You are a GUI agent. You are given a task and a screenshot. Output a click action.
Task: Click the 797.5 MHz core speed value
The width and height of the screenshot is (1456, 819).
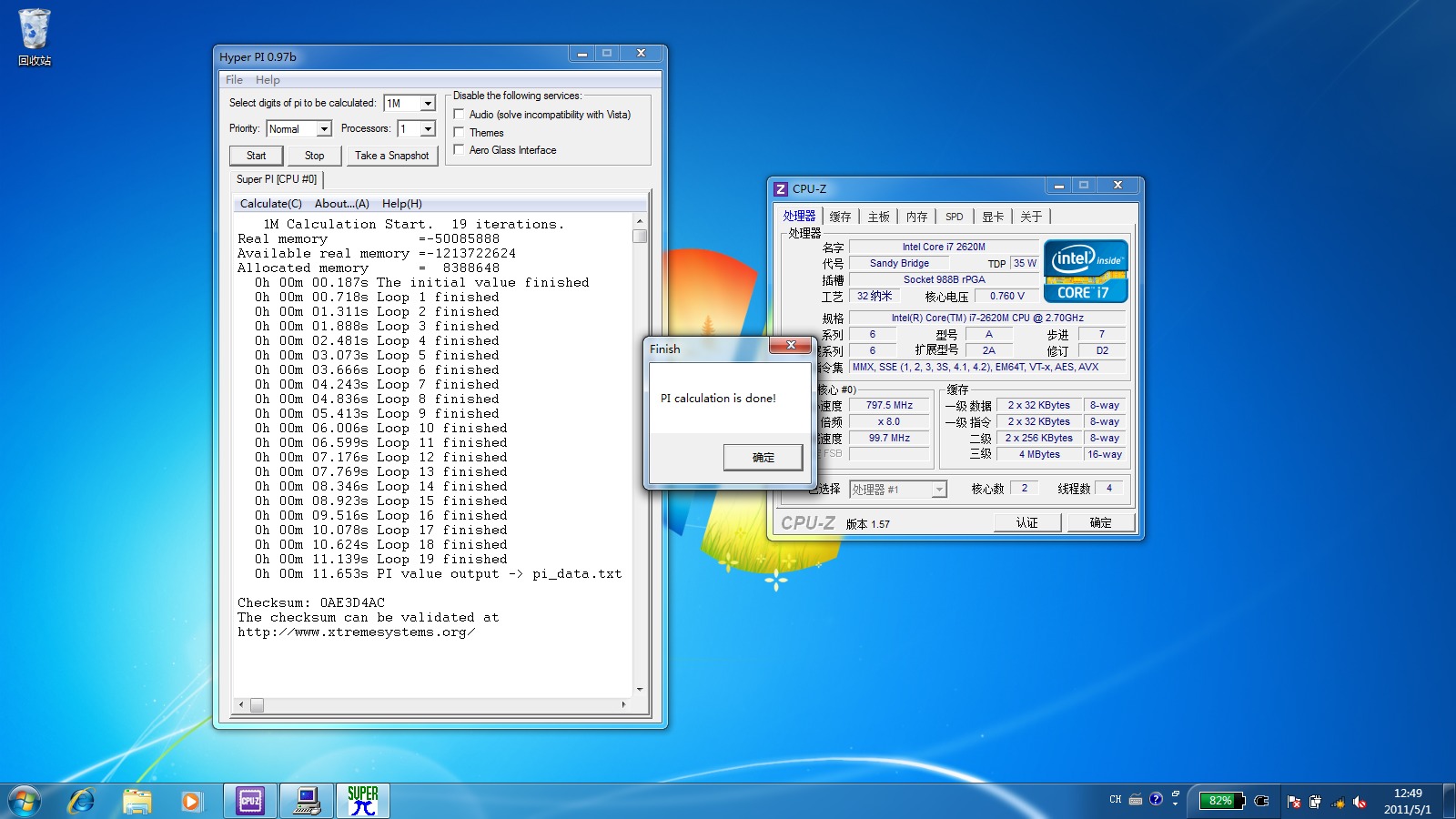coord(889,405)
